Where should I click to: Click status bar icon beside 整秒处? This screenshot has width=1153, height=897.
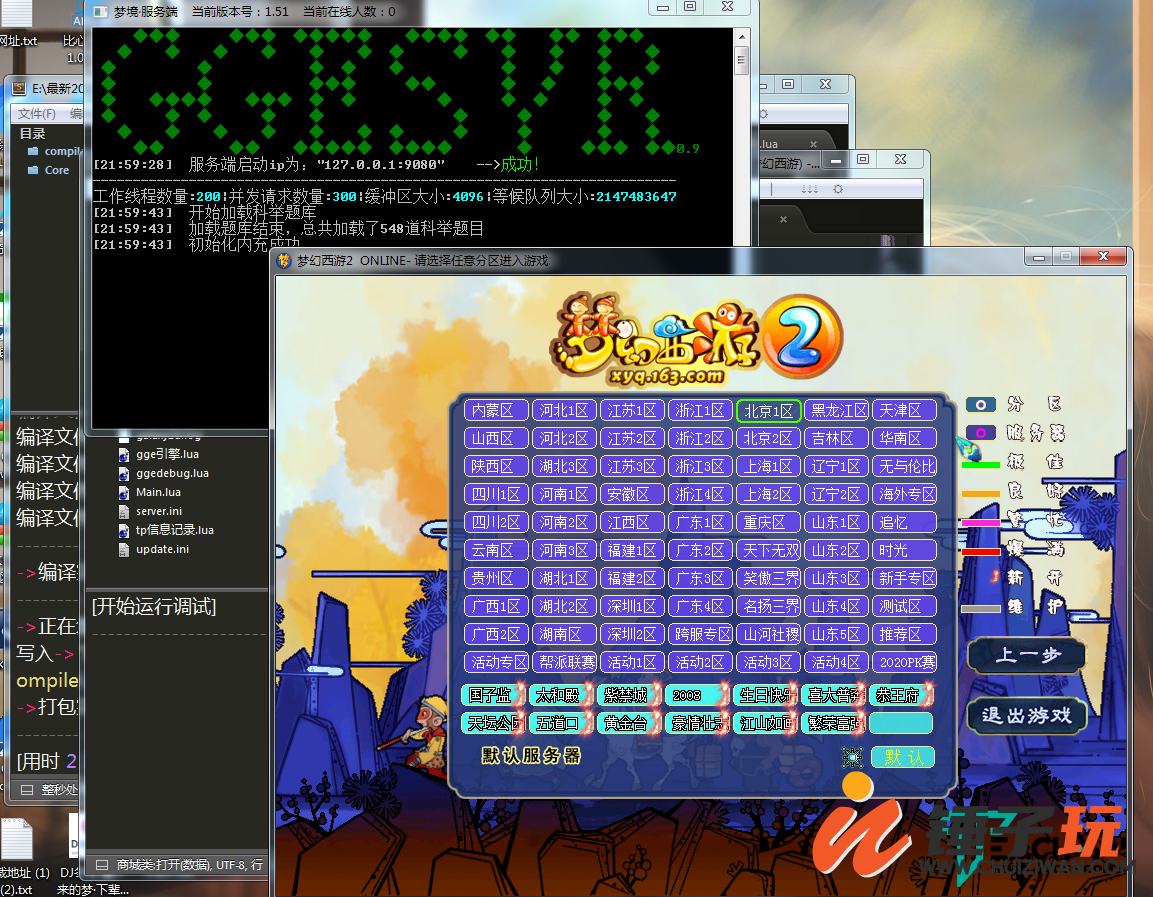(27, 790)
